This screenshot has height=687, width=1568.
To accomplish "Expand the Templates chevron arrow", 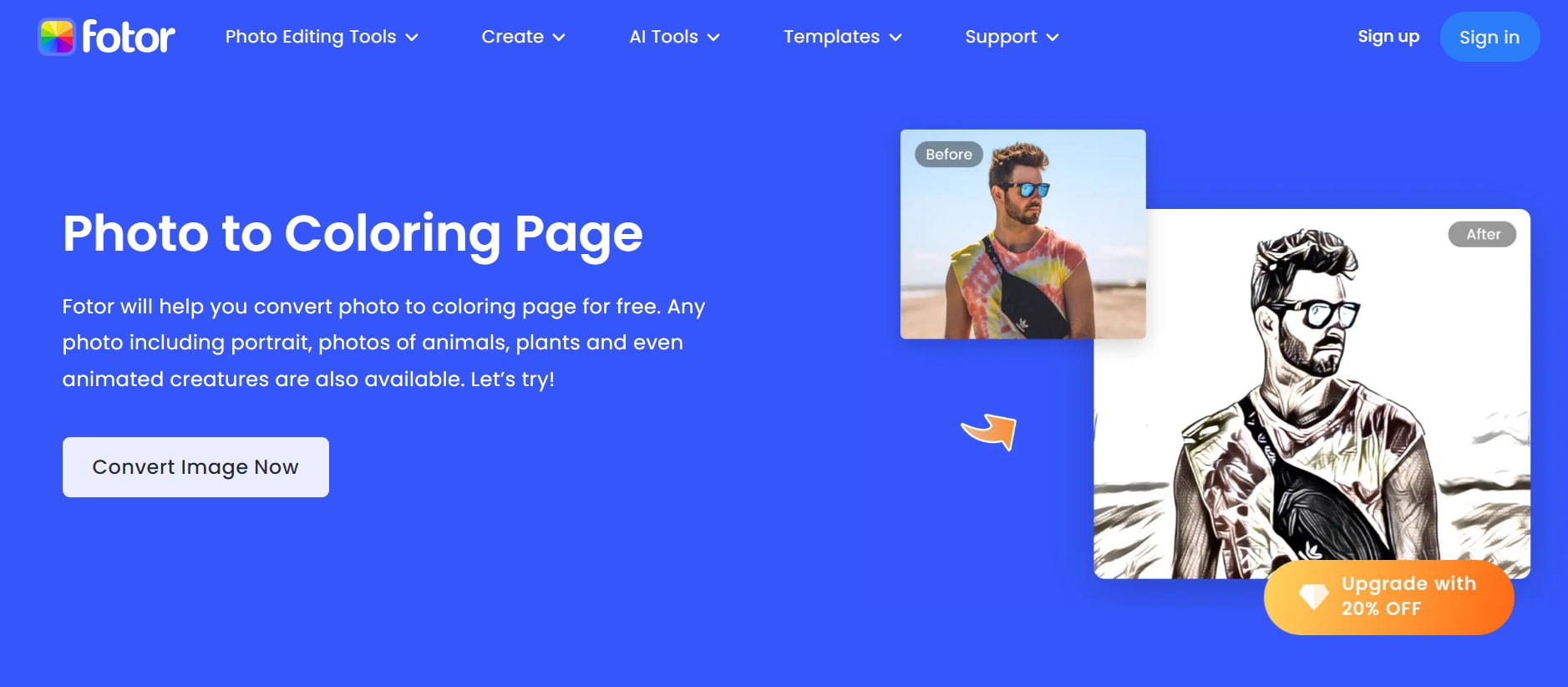I will coord(896,38).
